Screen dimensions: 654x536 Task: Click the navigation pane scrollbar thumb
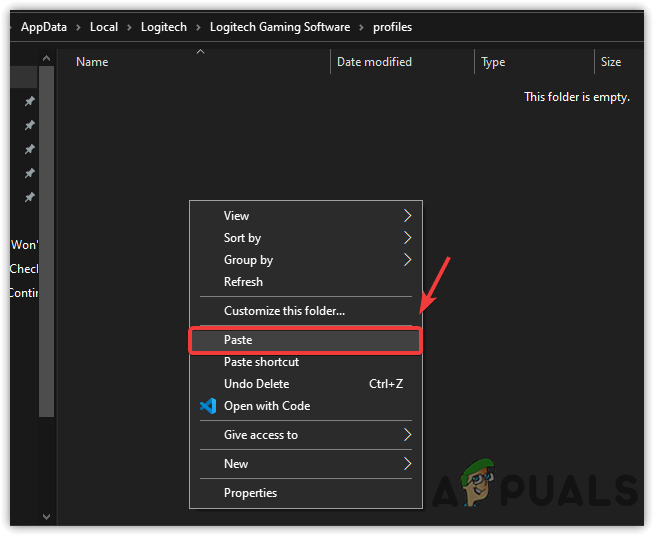point(46,242)
